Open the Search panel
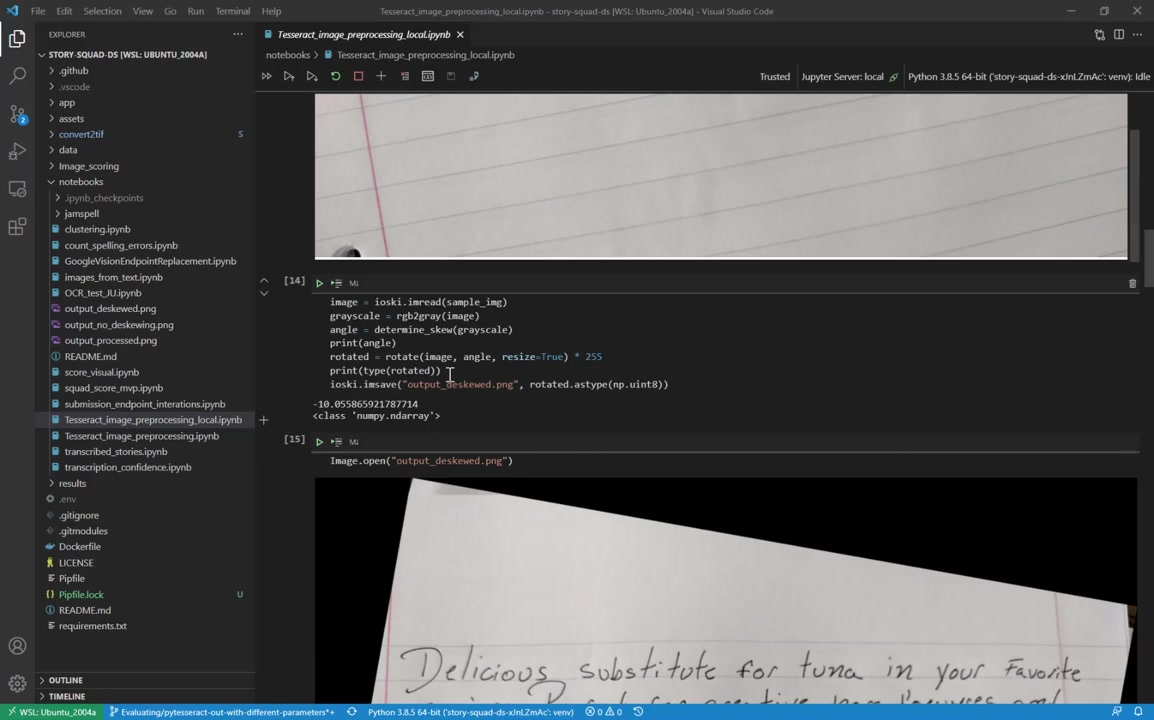 coord(16,74)
